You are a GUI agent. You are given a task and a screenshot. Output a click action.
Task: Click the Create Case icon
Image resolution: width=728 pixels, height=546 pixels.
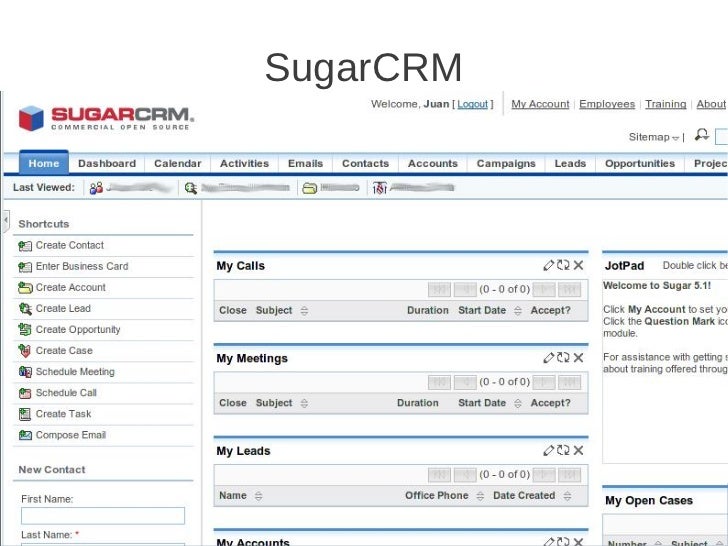(x=25, y=351)
